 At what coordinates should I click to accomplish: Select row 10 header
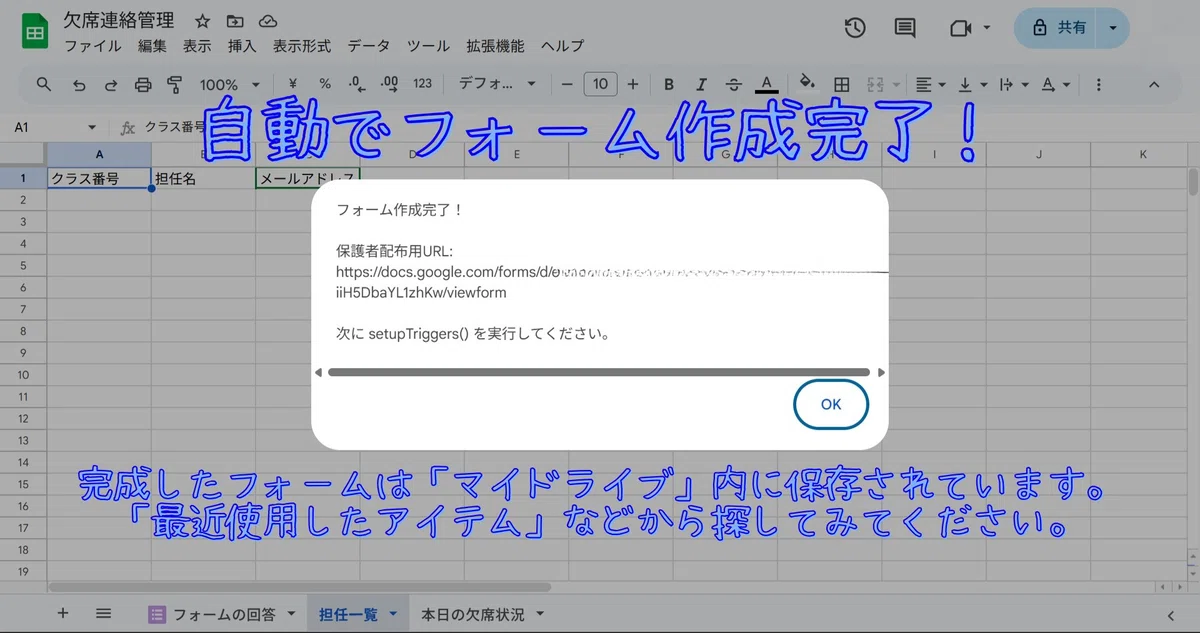[x=22, y=375]
